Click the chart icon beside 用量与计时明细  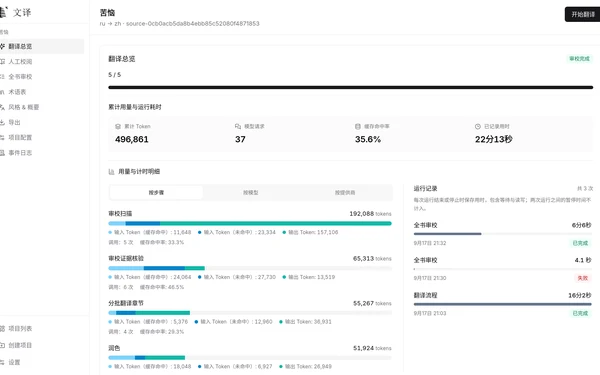tap(111, 172)
